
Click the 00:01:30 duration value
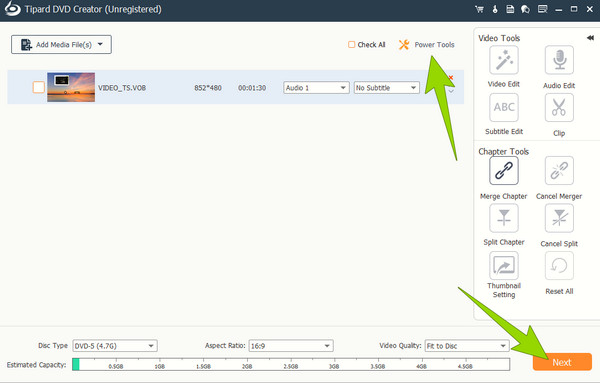252,88
